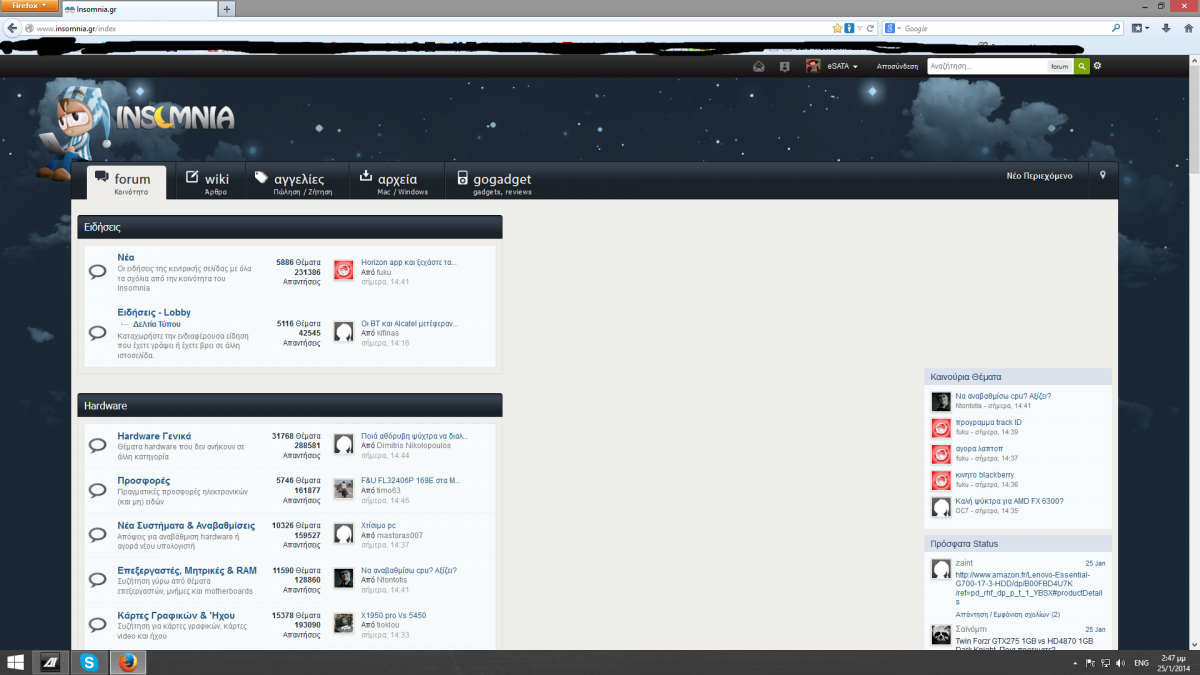Open the Firefox downloads arrow

coord(1165,28)
